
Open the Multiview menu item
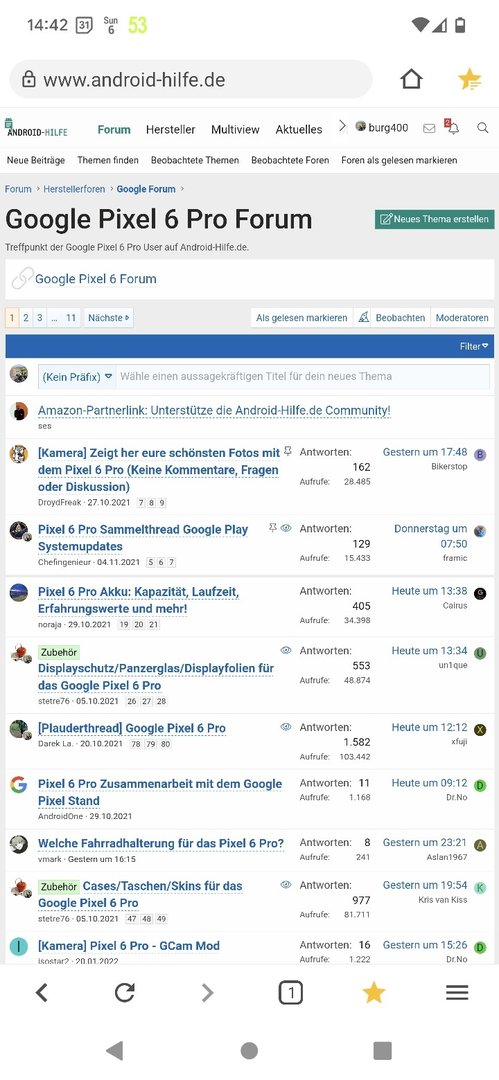[x=235, y=129]
